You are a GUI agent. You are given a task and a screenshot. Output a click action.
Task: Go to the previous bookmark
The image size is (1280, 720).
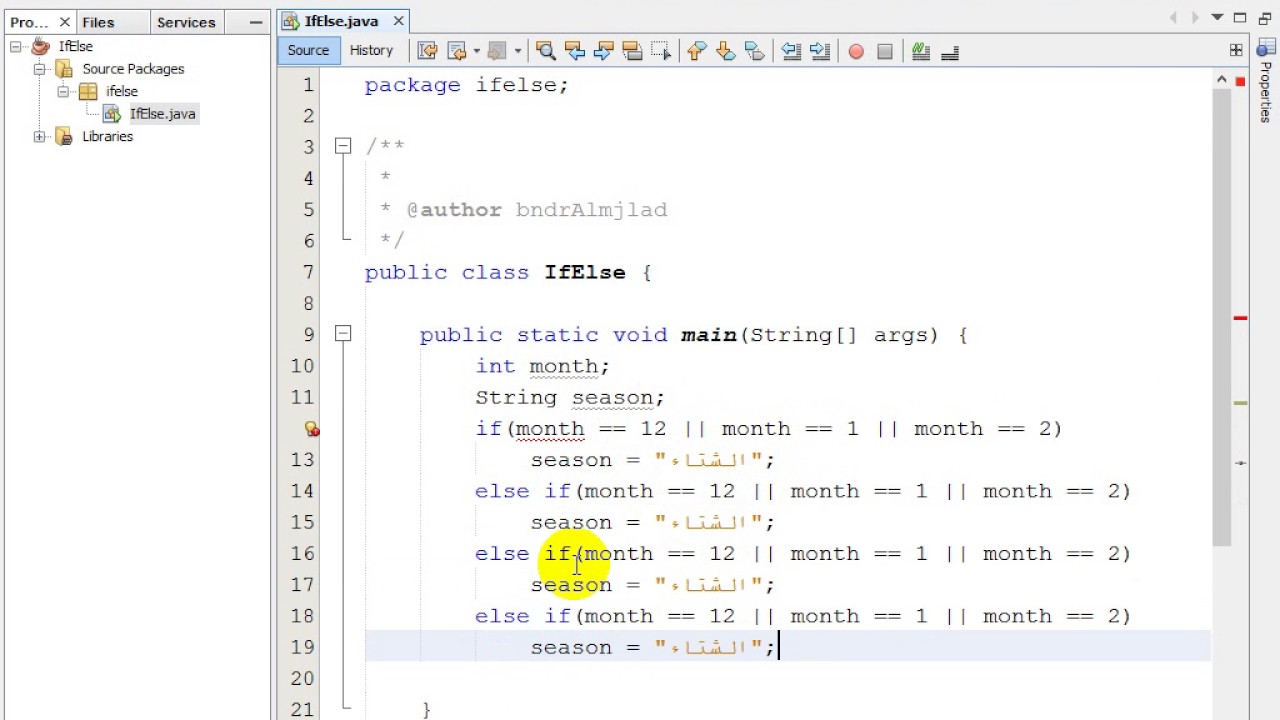coord(697,51)
